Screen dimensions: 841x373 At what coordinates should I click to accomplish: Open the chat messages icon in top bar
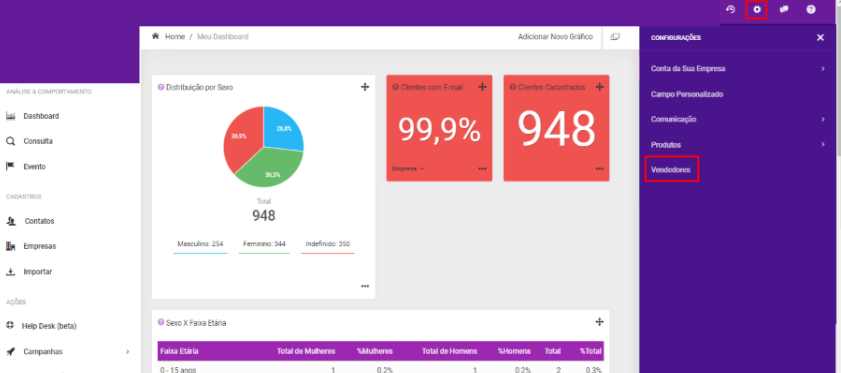pos(784,10)
